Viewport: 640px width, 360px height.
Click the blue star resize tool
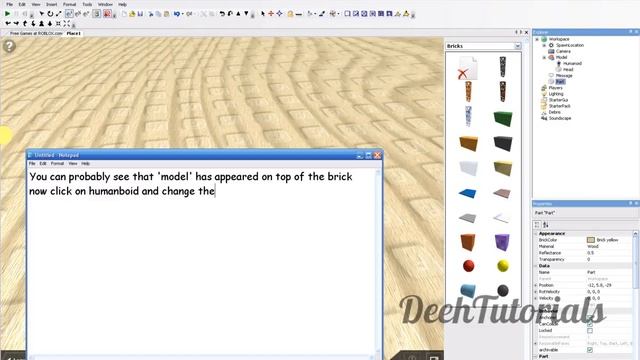(280, 14)
